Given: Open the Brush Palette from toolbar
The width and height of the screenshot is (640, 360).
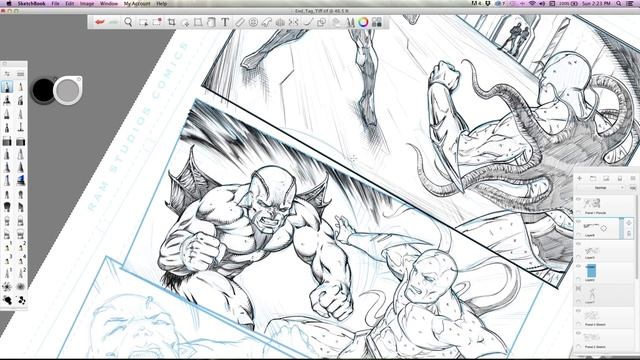Looking at the screenshot, I should click(350, 22).
